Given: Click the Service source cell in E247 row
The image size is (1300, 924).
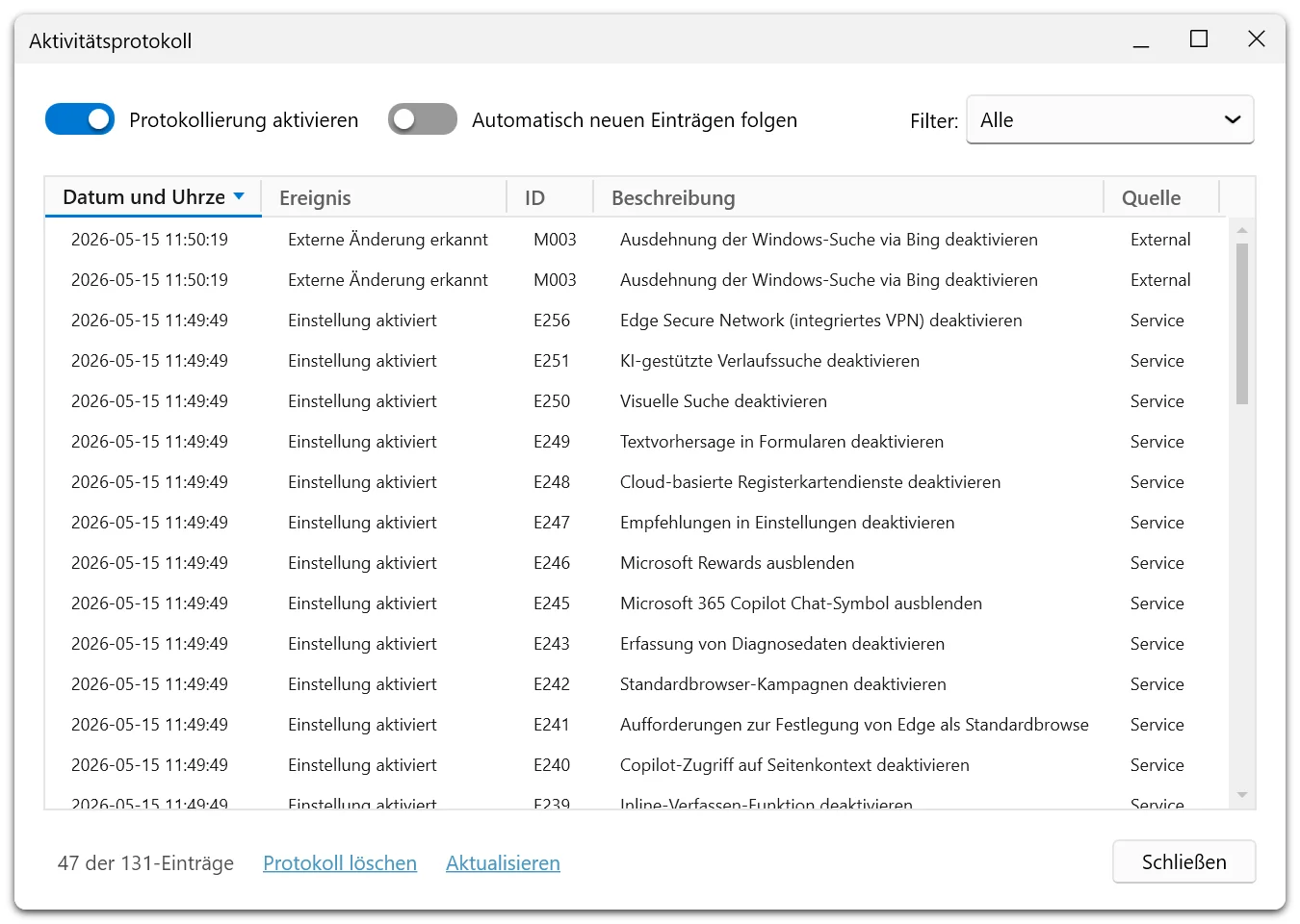Looking at the screenshot, I should (x=1157, y=523).
